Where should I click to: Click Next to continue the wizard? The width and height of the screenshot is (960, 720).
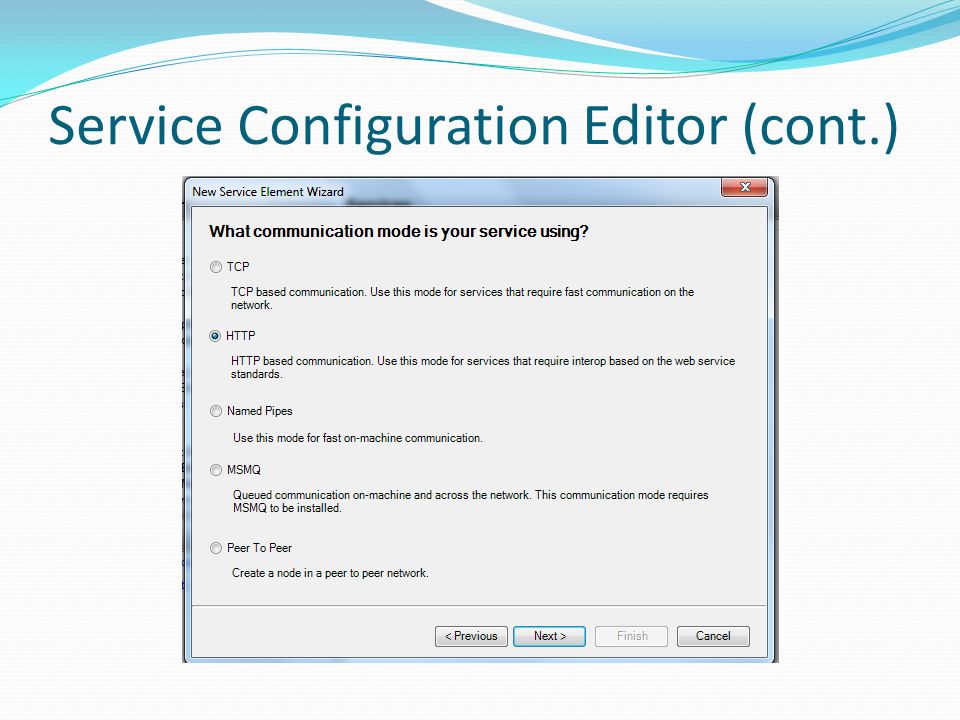tap(549, 636)
